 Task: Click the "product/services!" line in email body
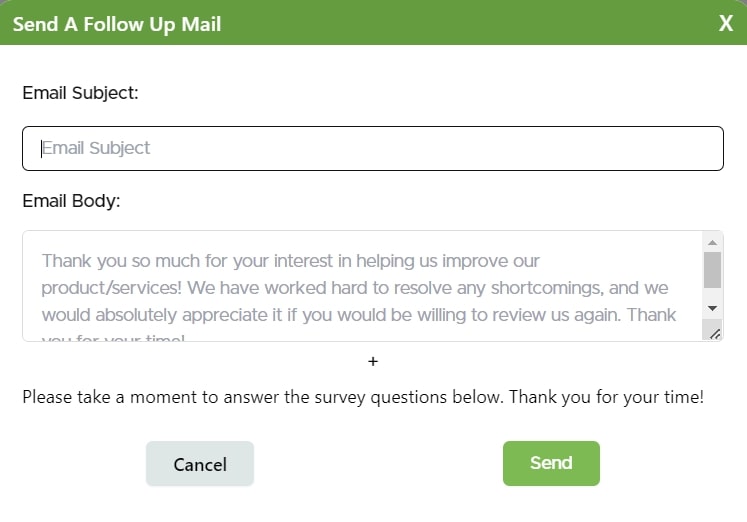(104, 288)
